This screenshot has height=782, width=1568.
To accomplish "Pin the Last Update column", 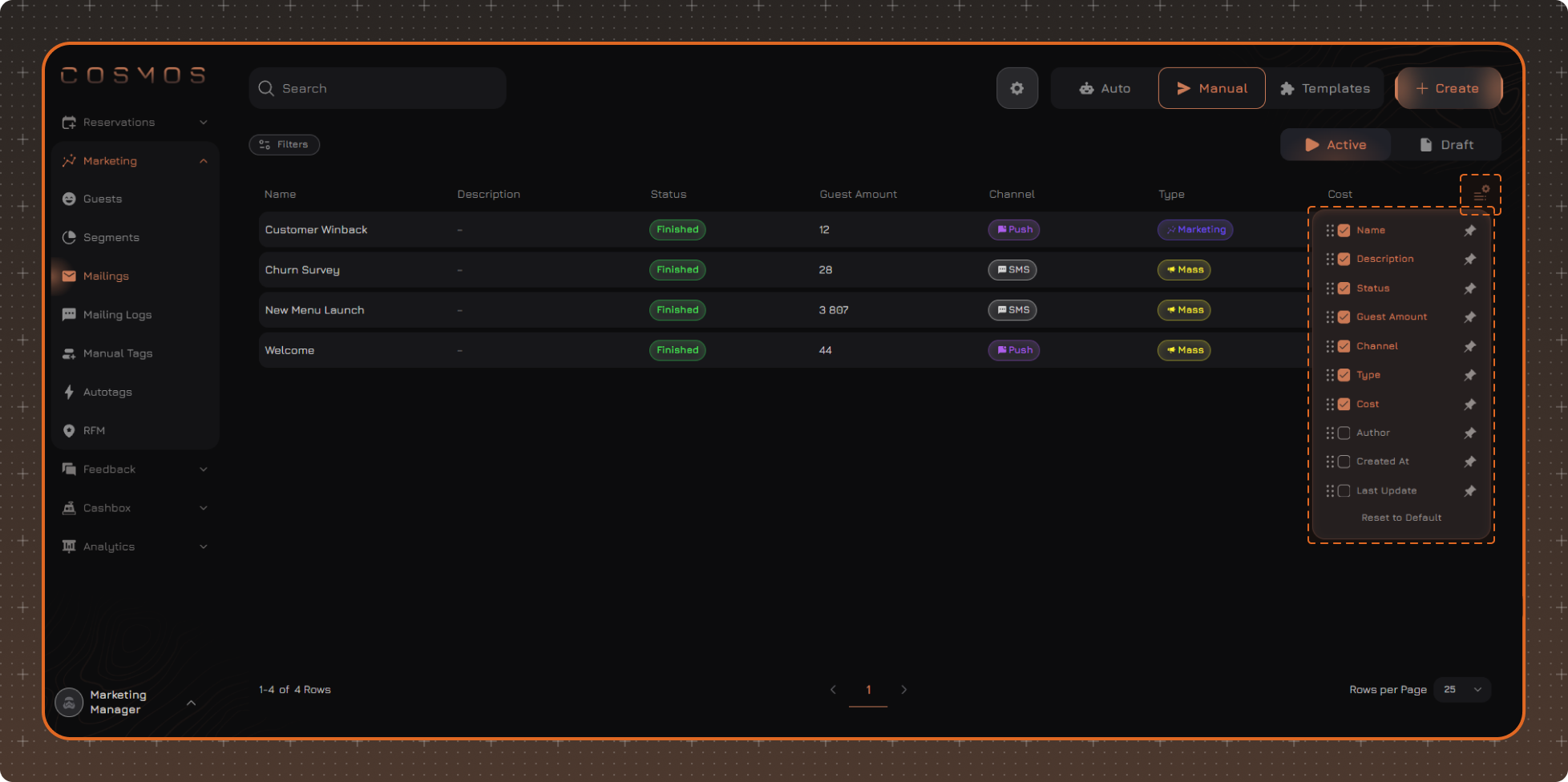I will [1469, 491].
